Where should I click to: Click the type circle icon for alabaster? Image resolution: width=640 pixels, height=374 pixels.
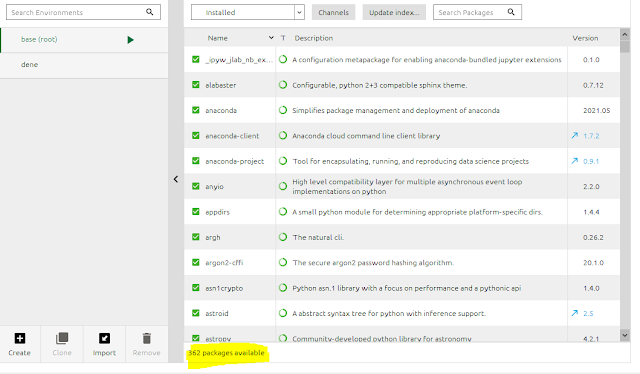(283, 85)
